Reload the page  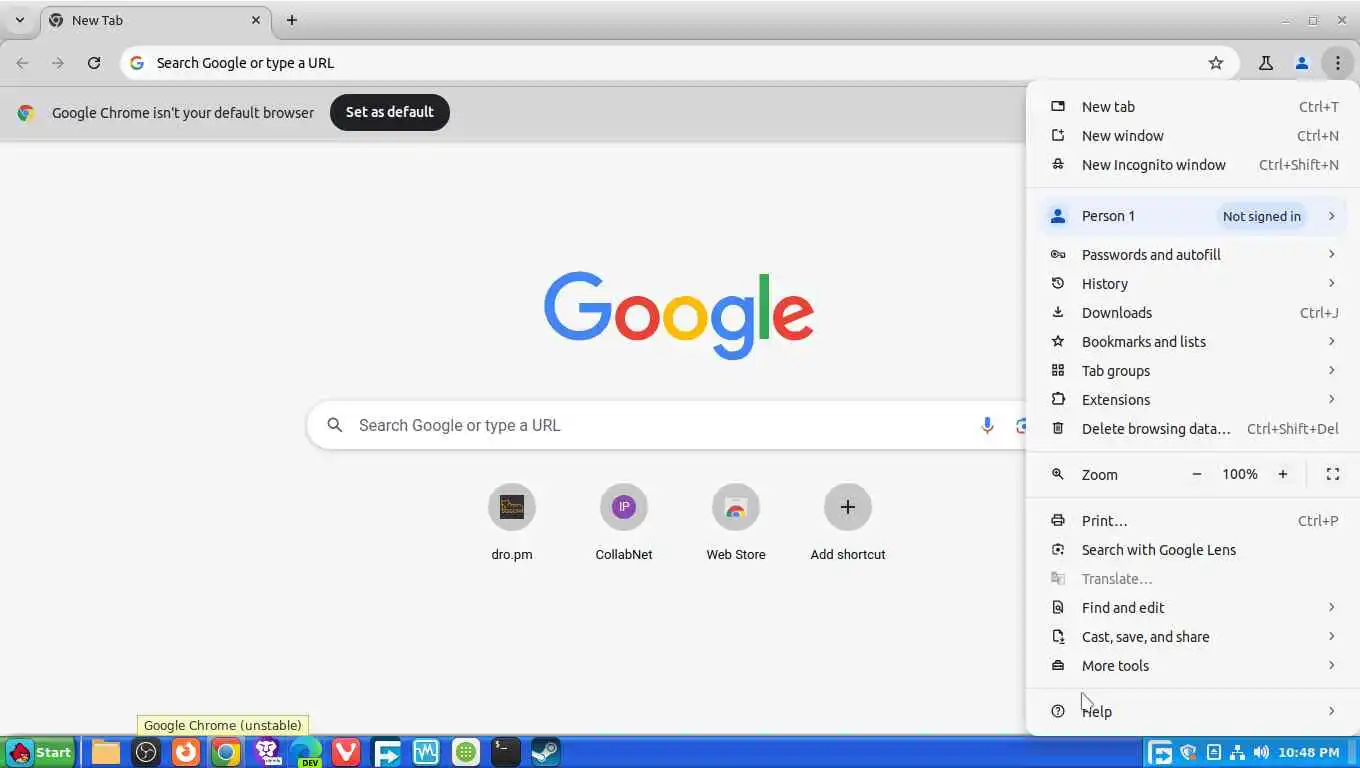coord(94,63)
